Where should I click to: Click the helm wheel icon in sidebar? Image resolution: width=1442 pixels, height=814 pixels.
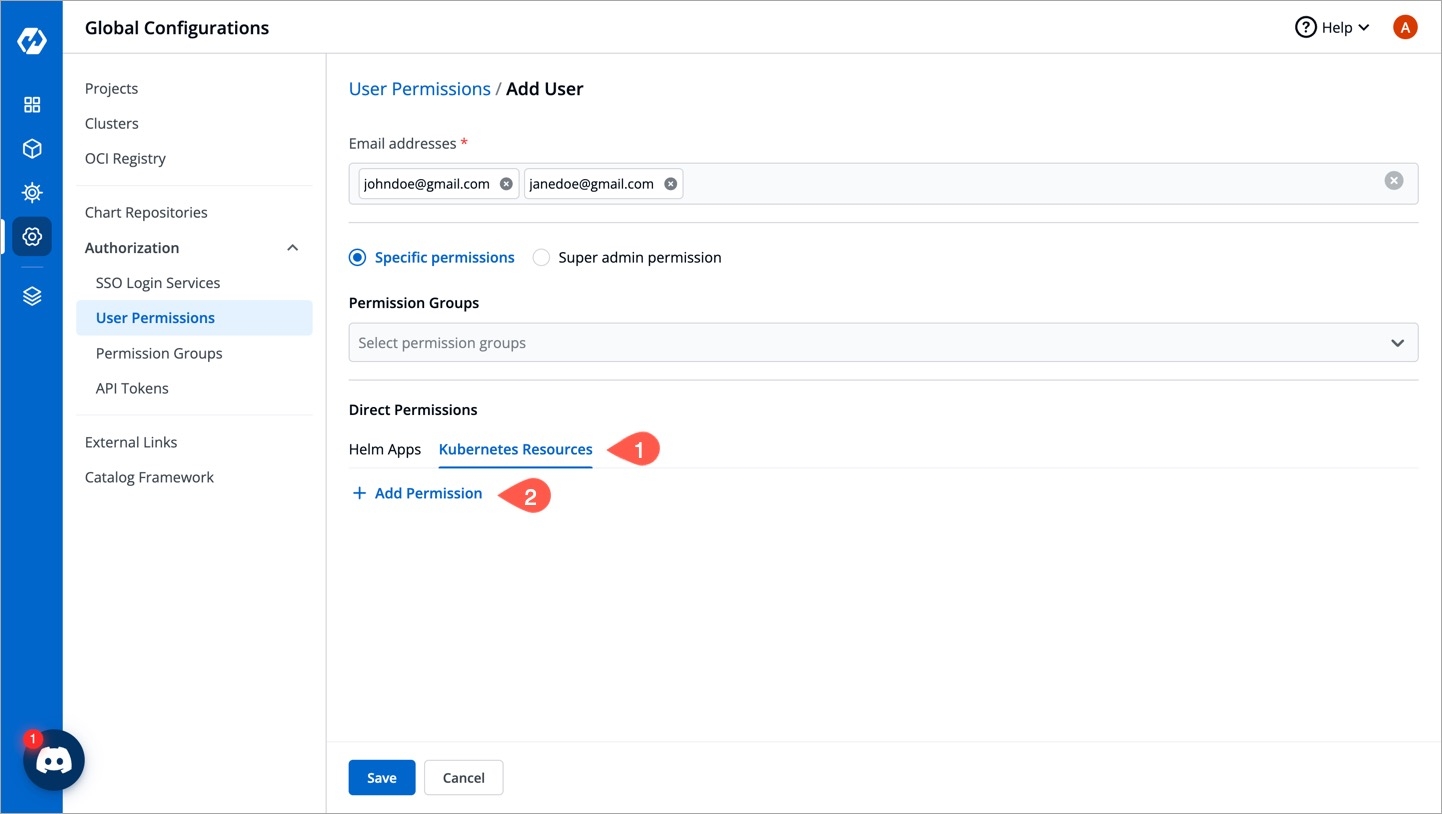tap(32, 192)
